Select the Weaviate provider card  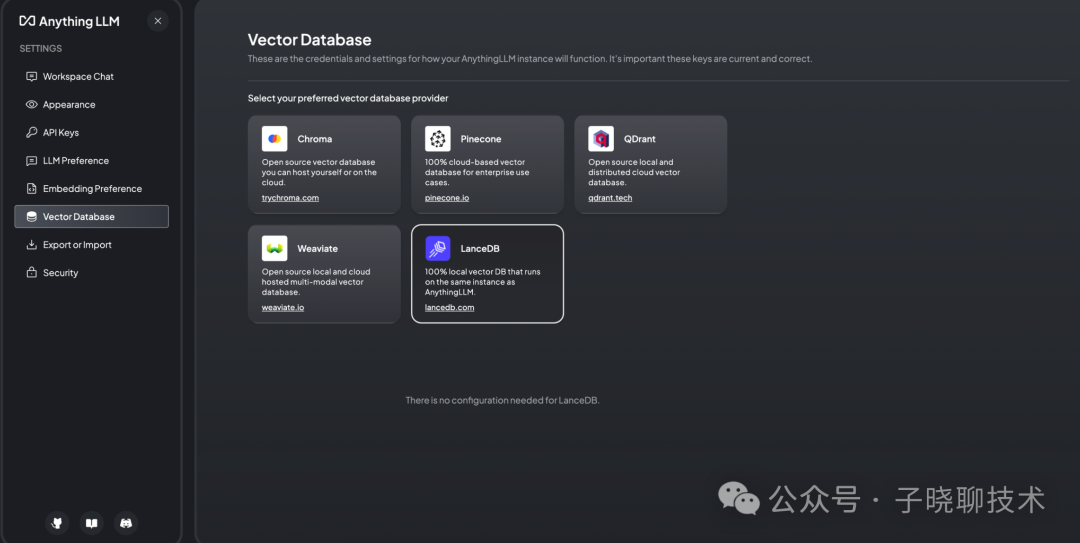(324, 274)
